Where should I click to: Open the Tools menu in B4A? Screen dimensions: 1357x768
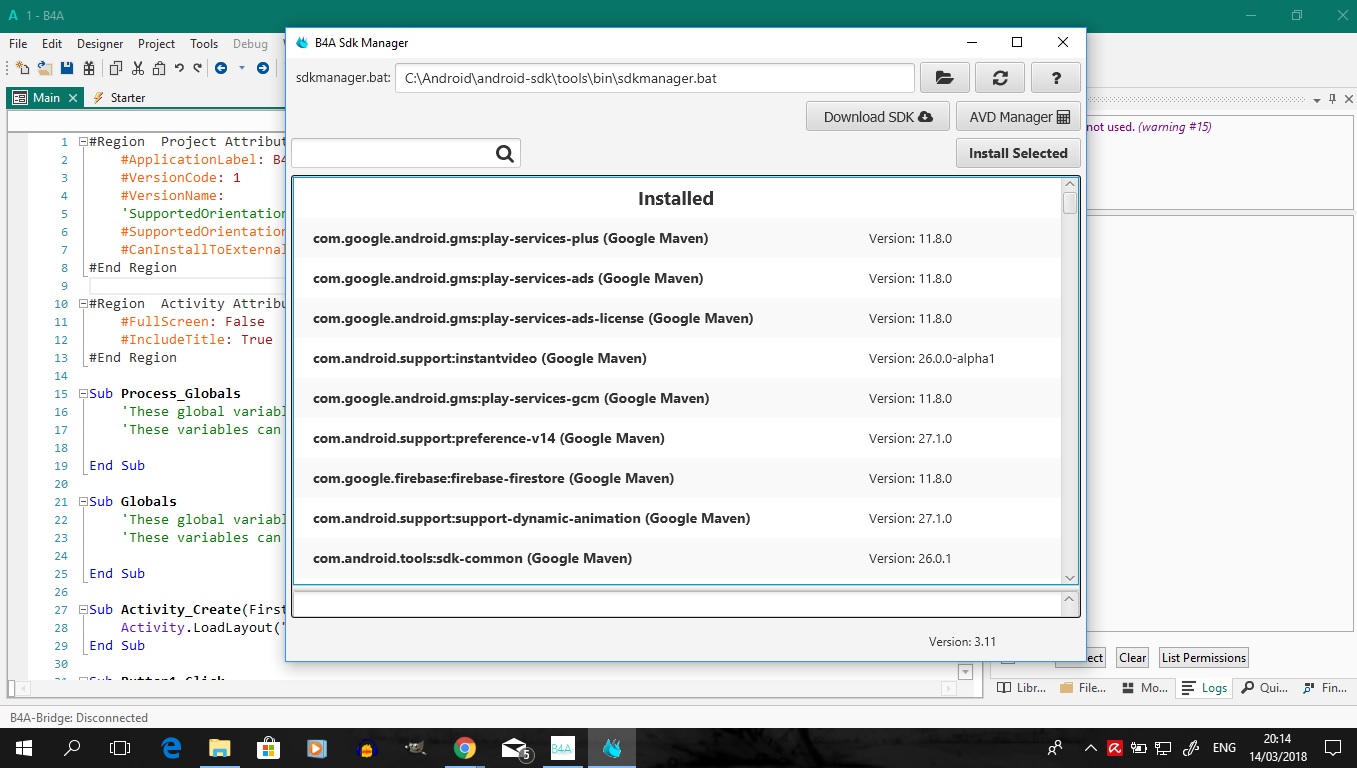[x=204, y=44]
